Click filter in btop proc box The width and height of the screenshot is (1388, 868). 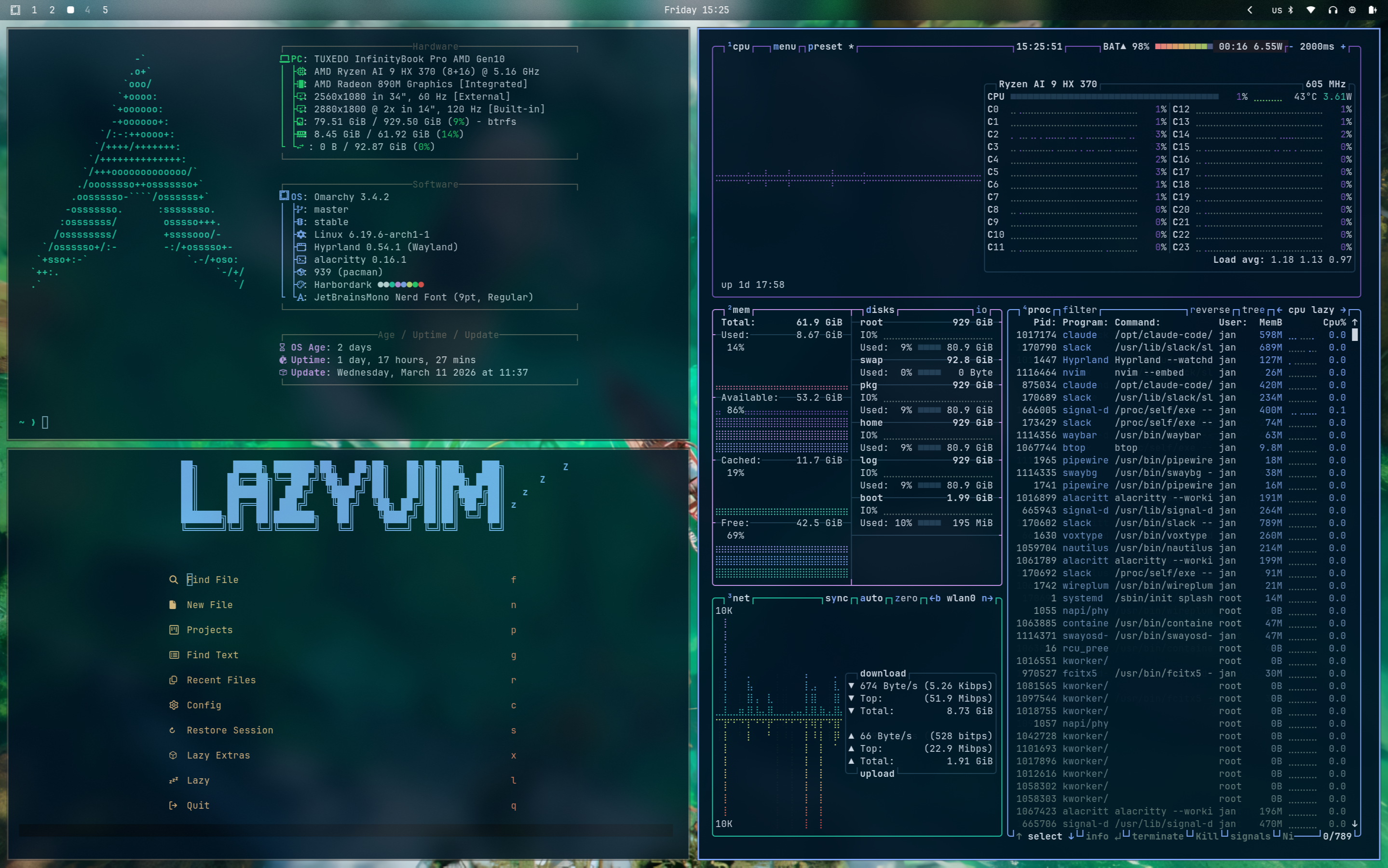coord(1080,310)
